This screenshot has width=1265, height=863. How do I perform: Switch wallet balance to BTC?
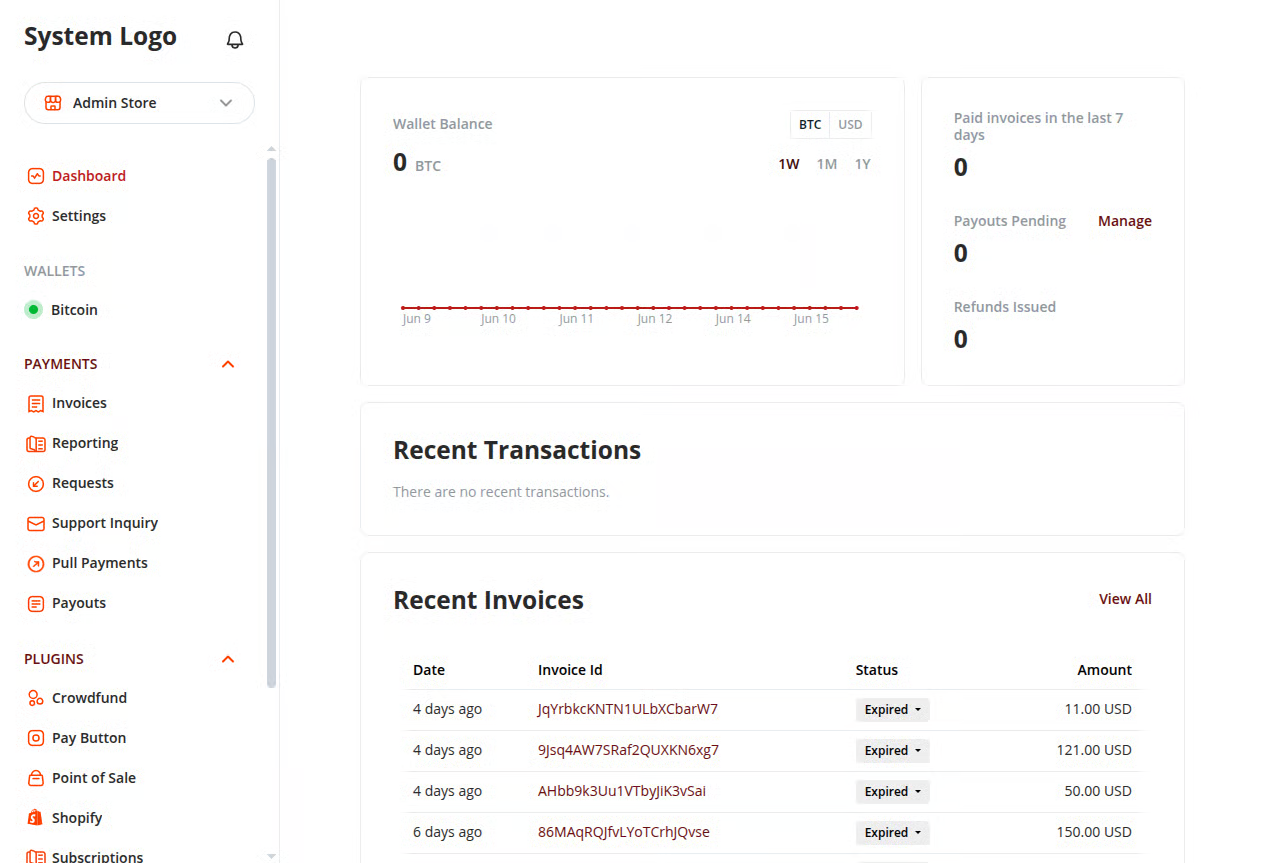click(x=810, y=125)
